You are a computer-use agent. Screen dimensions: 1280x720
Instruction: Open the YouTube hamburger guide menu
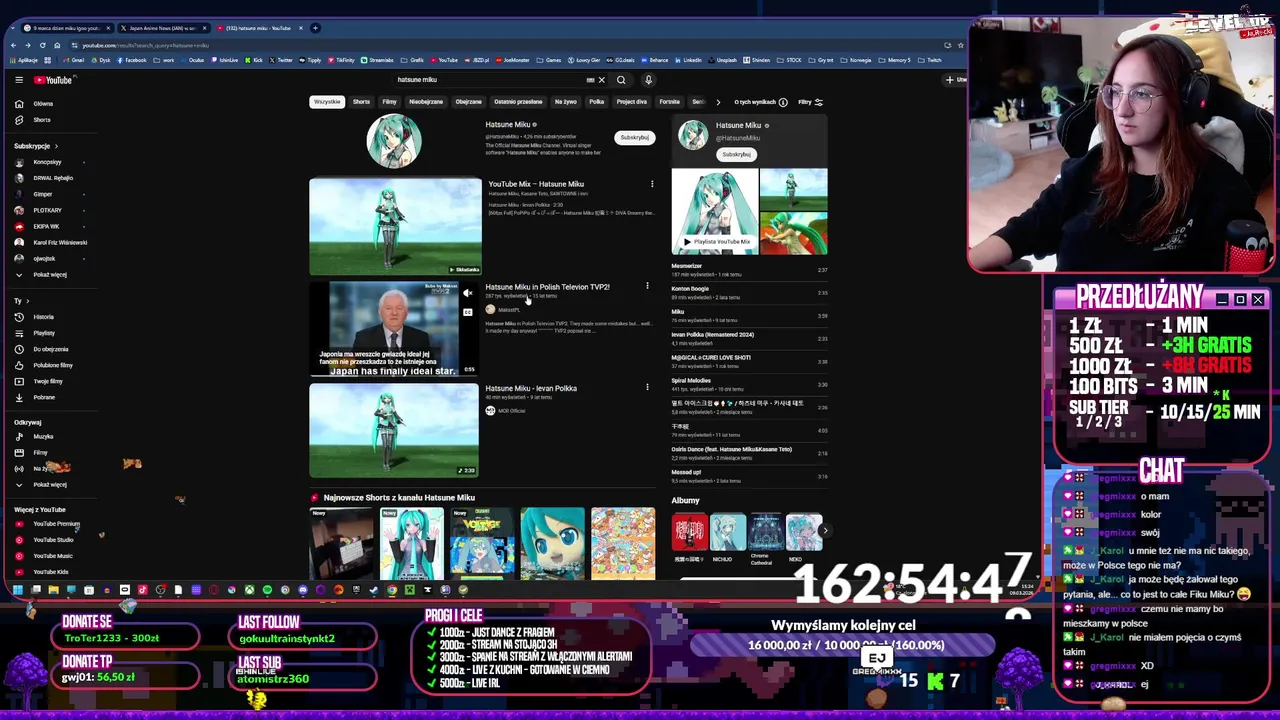18,80
